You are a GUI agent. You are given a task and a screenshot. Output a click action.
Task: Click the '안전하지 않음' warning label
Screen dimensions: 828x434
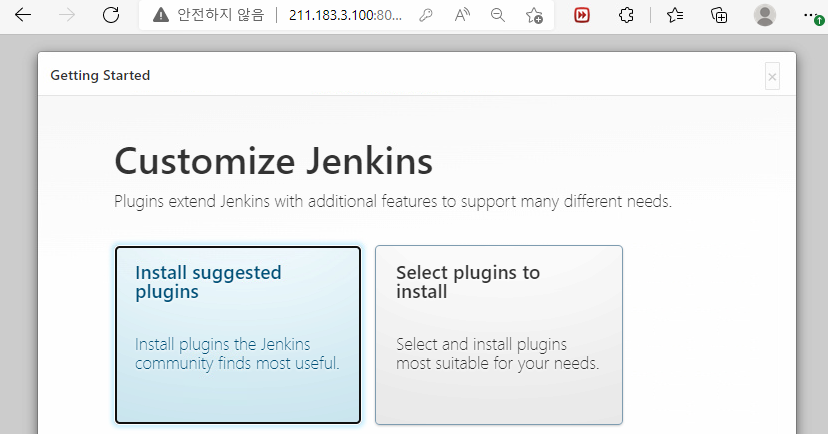pyautogui.click(x=221, y=15)
